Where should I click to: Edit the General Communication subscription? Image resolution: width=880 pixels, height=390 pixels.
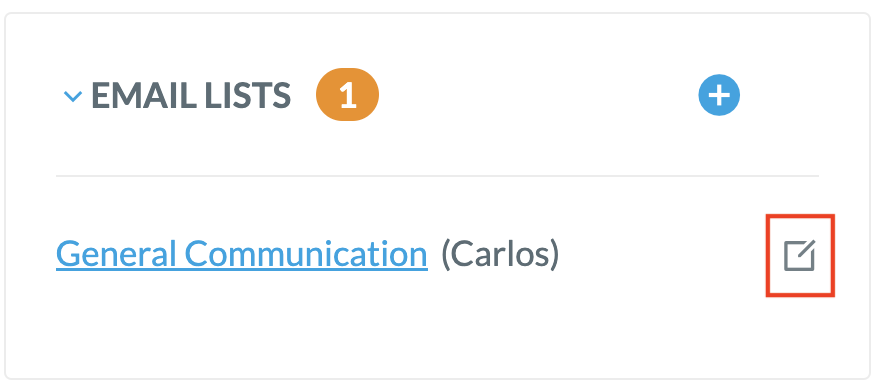tap(800, 256)
